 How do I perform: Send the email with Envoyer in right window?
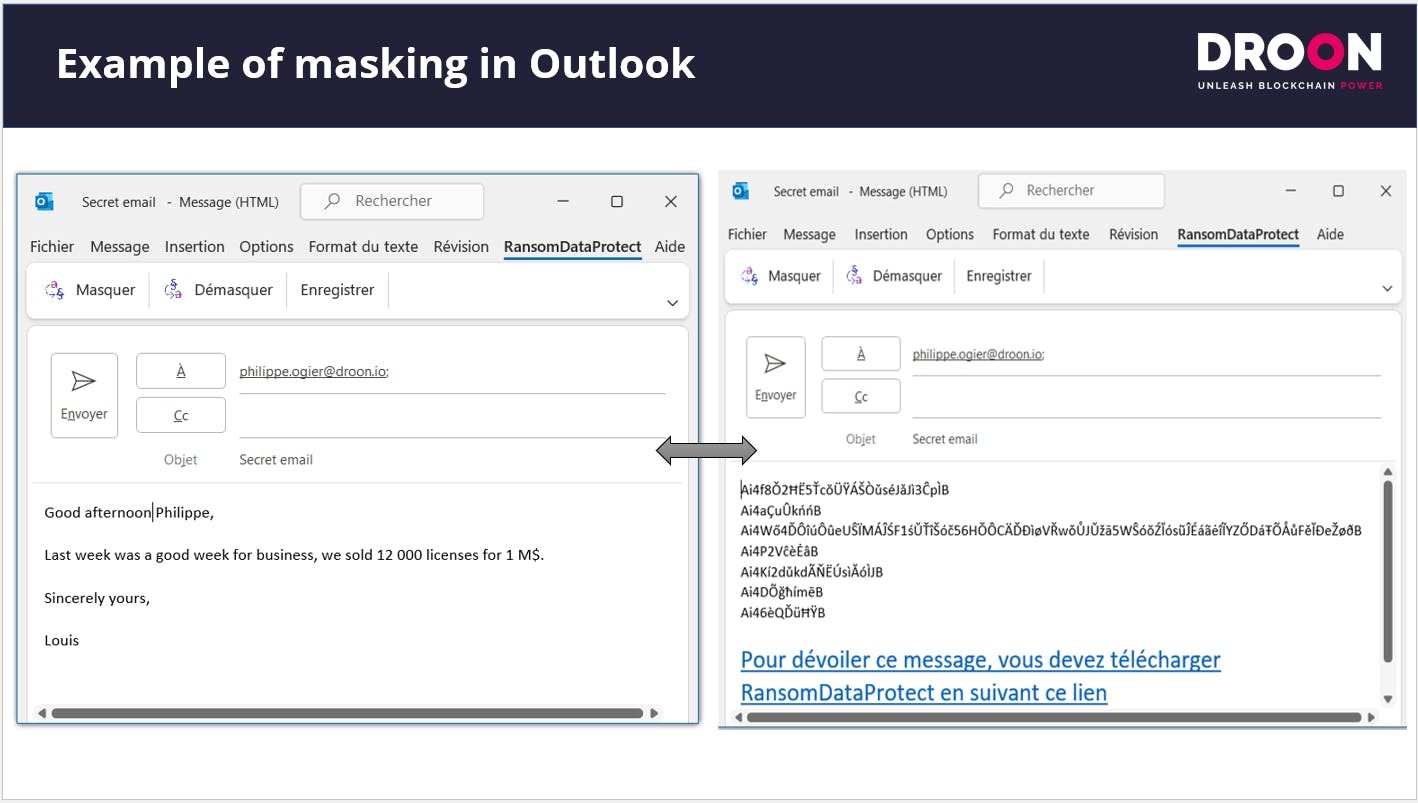pos(775,377)
